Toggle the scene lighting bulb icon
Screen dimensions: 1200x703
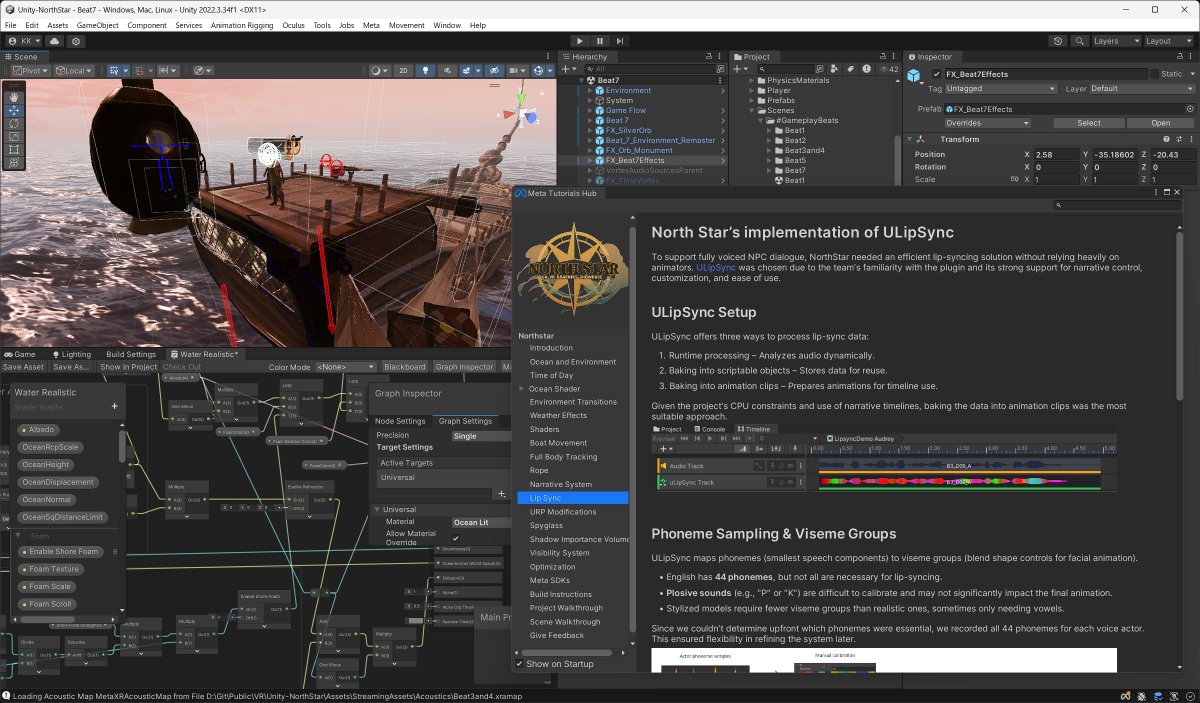(426, 71)
